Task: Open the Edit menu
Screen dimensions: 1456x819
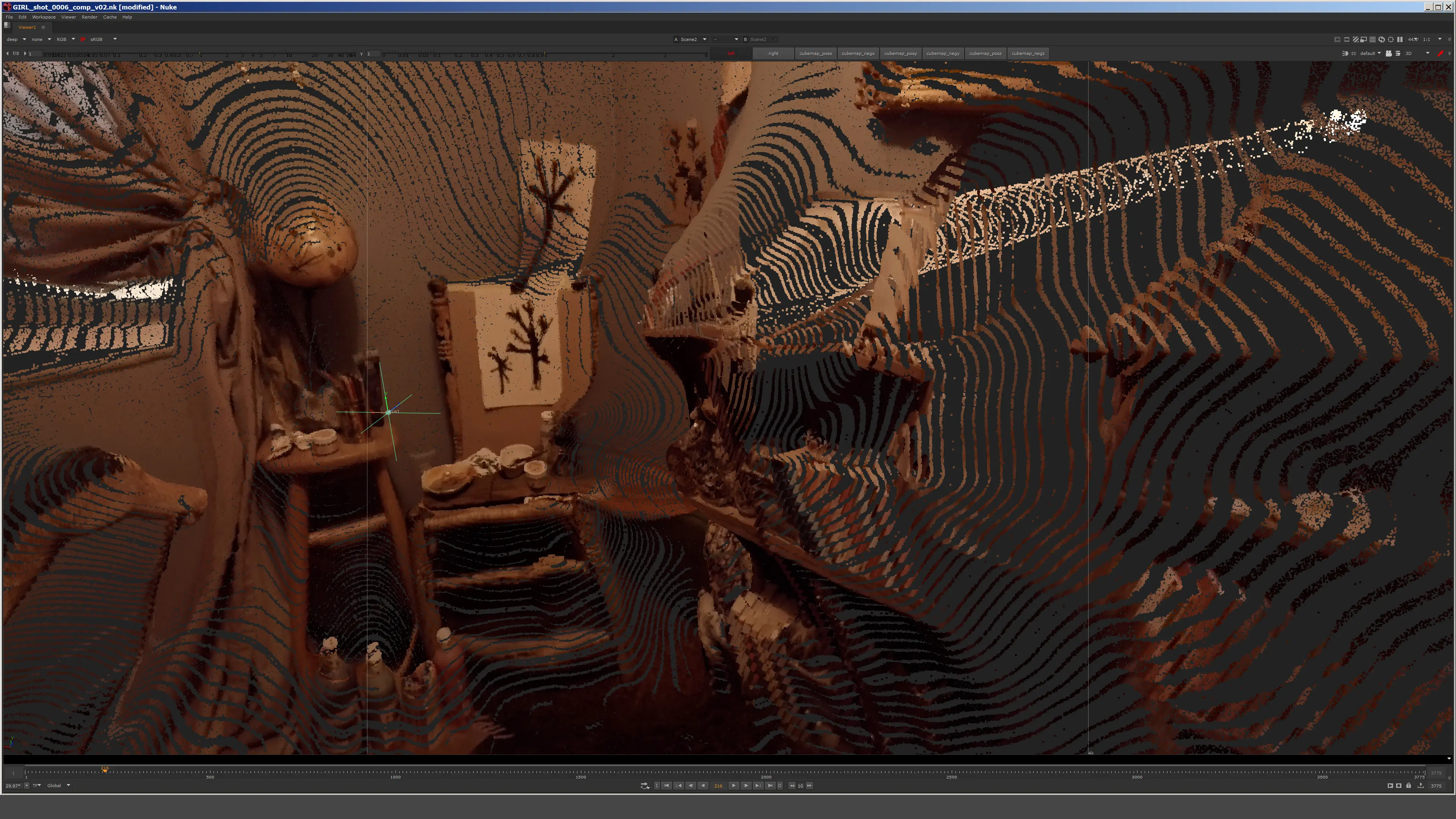Action: [22, 17]
